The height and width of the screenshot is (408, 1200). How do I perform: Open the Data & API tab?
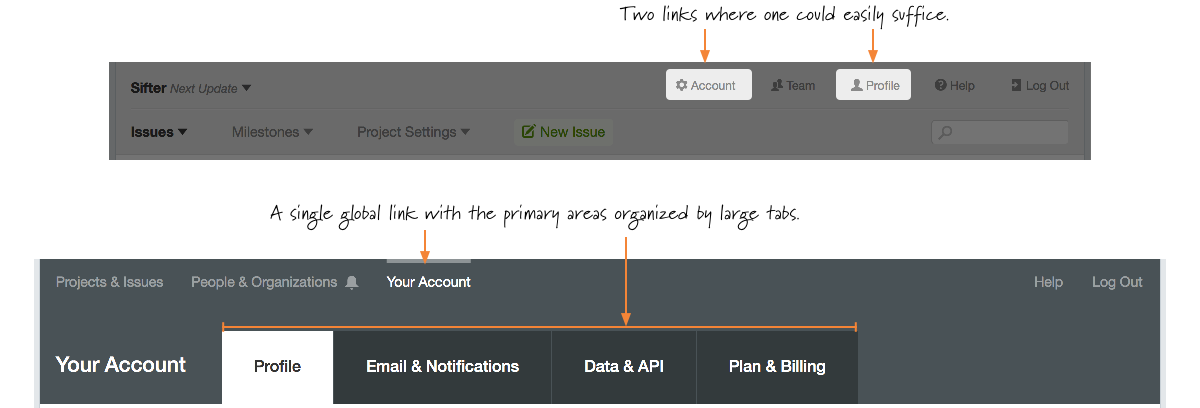624,367
